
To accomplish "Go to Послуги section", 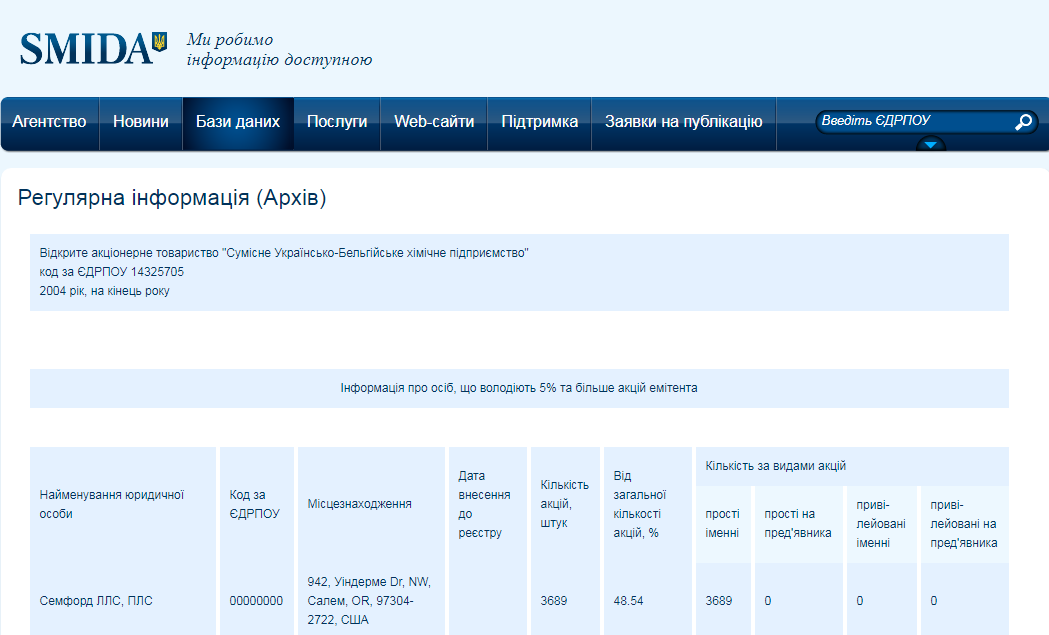I will (337, 122).
